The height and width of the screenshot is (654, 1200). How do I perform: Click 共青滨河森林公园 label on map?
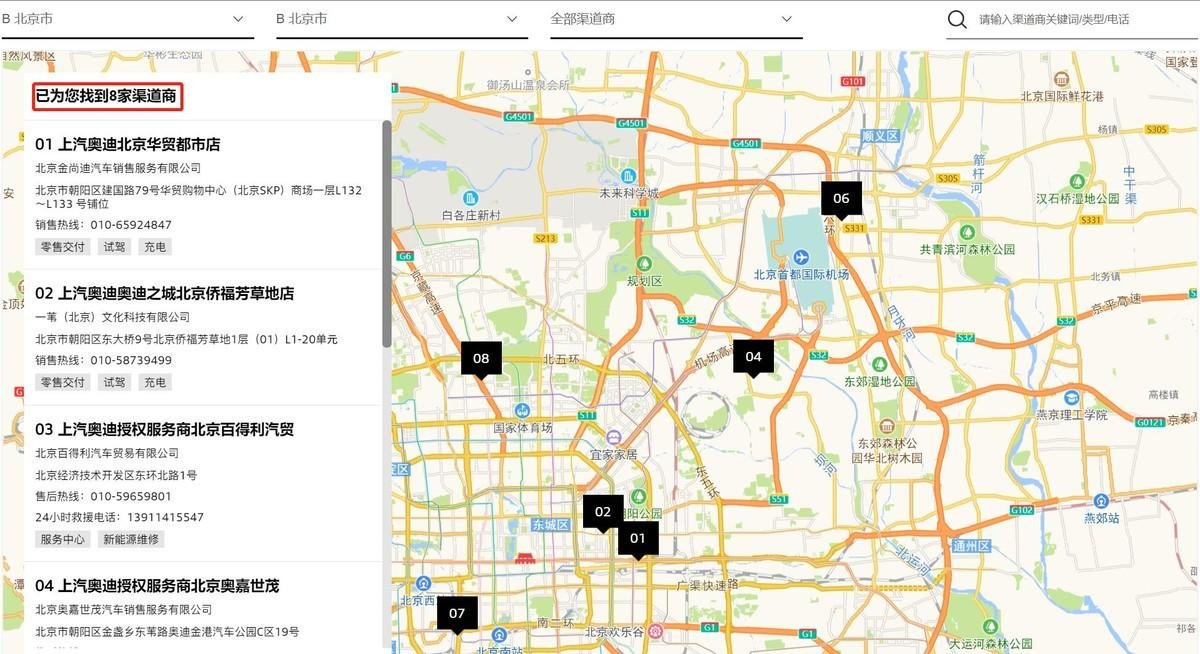coord(967,249)
